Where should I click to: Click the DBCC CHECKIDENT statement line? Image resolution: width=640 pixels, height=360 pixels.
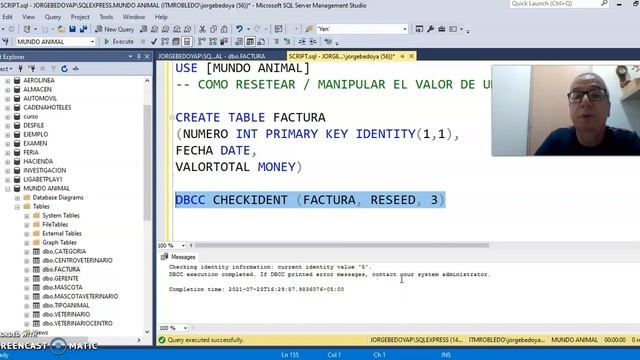pos(310,200)
